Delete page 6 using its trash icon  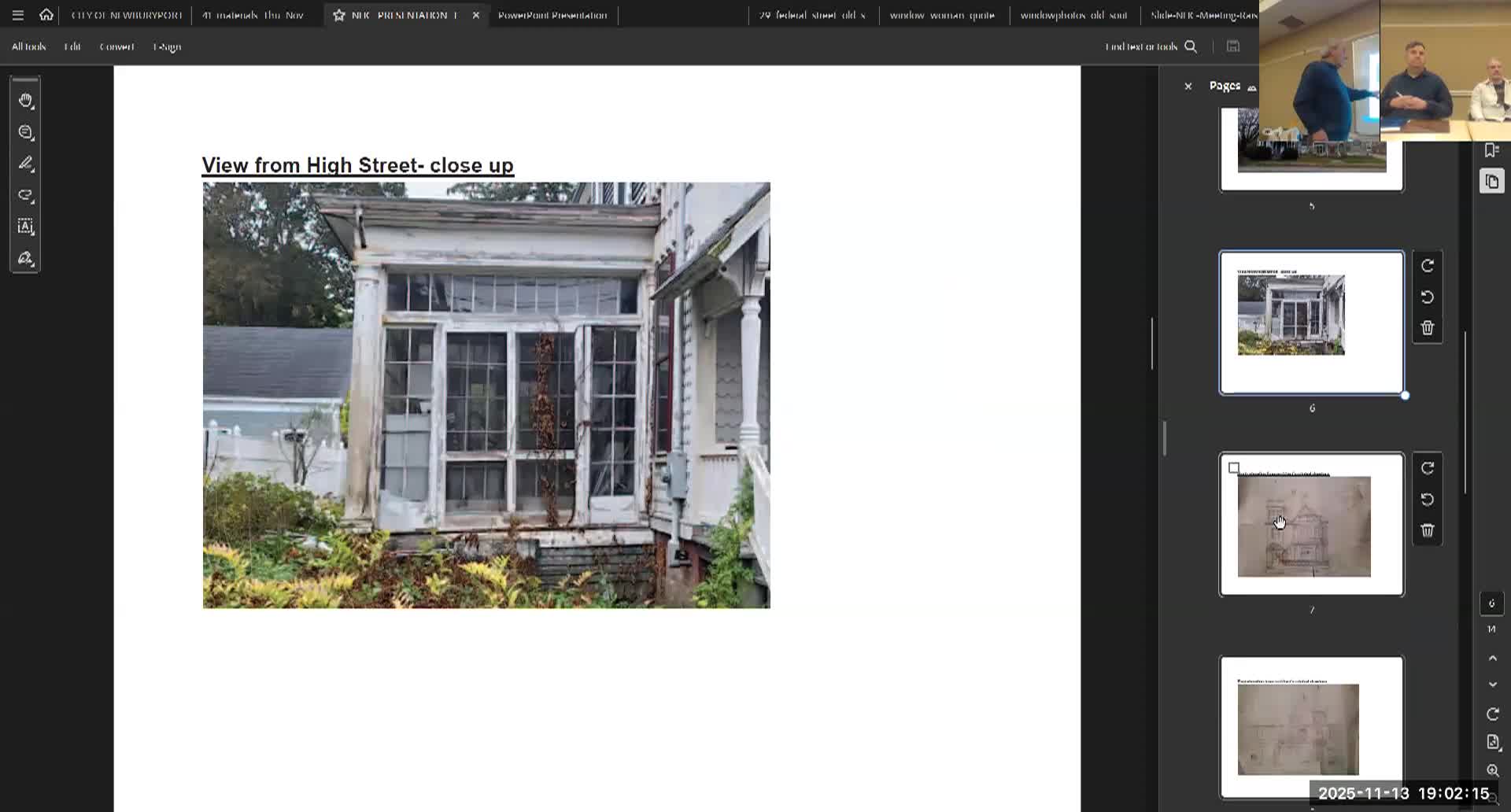(x=1427, y=328)
